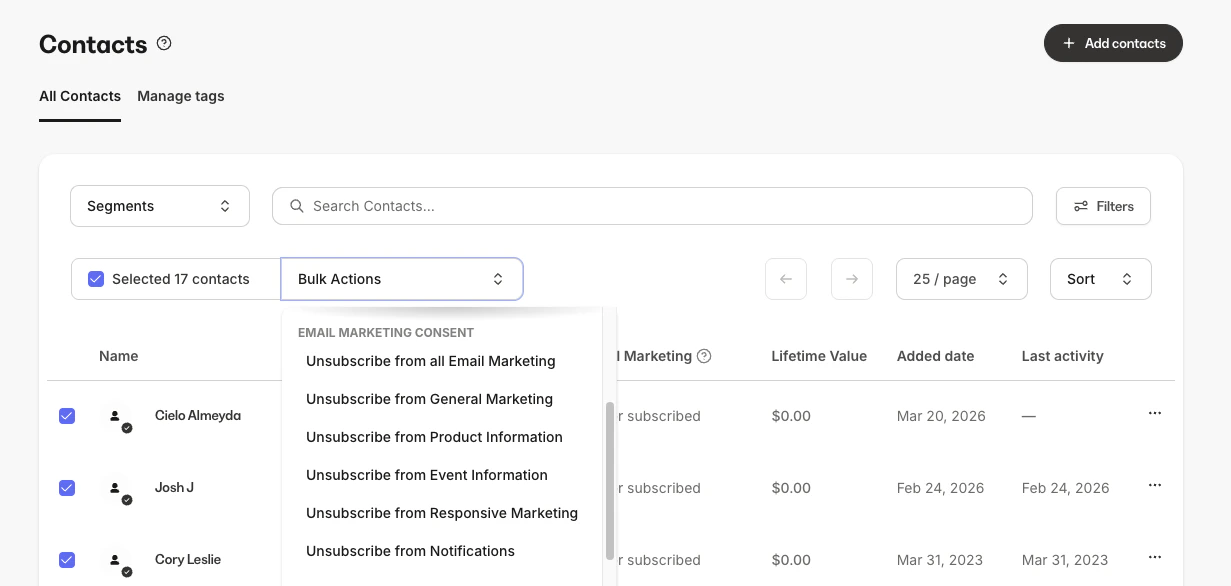
Task: Uncheck the checkbox next to Cory Leslie
Action: point(66,559)
